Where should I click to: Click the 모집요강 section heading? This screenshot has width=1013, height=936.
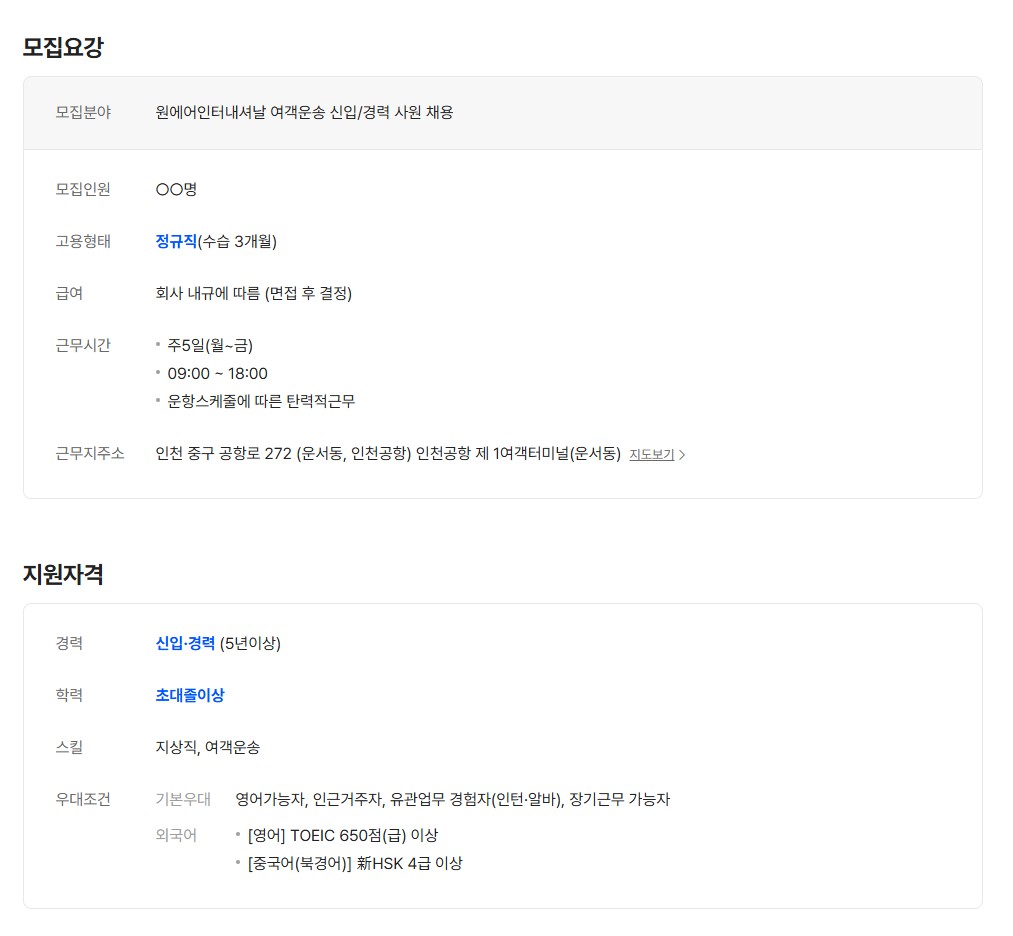[63, 47]
